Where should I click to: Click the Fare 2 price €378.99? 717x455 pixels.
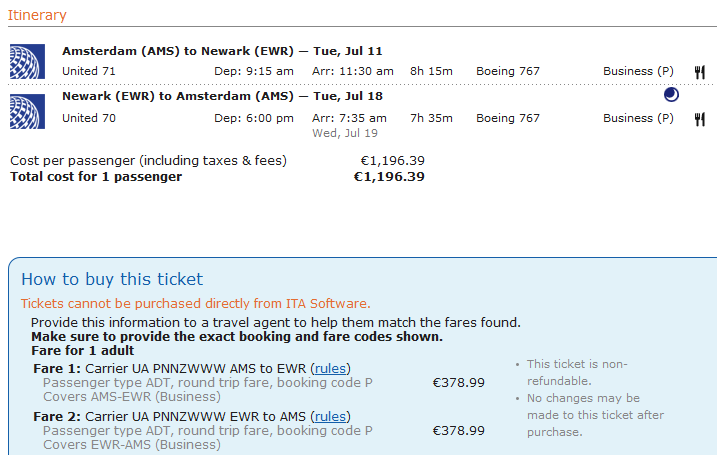coord(458,430)
